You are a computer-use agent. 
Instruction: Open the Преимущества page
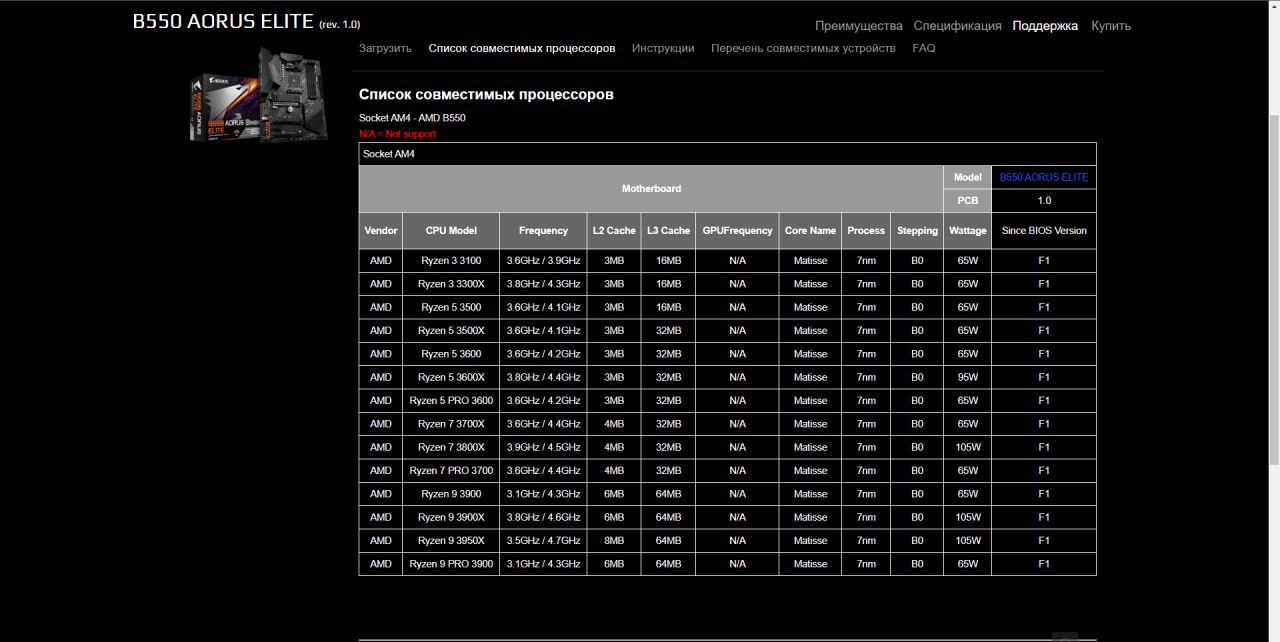[858, 26]
